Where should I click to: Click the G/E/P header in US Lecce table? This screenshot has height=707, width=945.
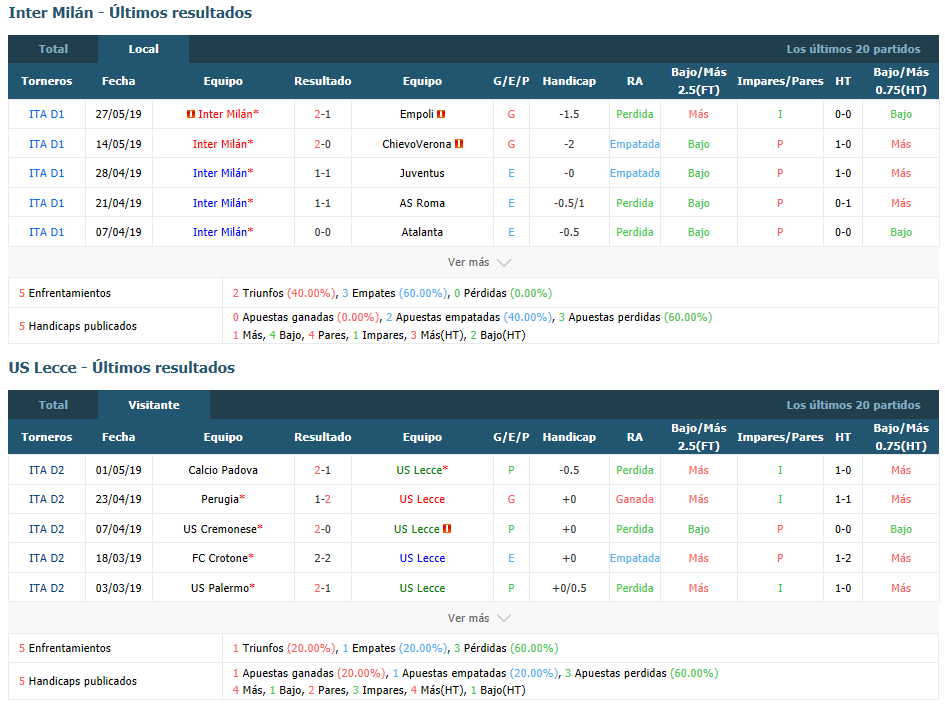pyautogui.click(x=511, y=437)
